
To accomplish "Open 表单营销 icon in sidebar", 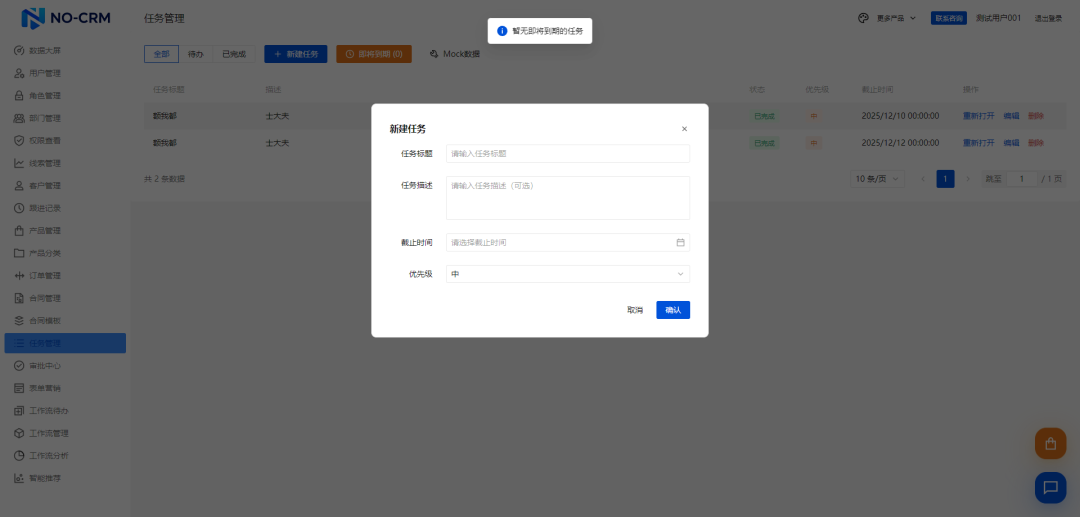I will coord(19,388).
